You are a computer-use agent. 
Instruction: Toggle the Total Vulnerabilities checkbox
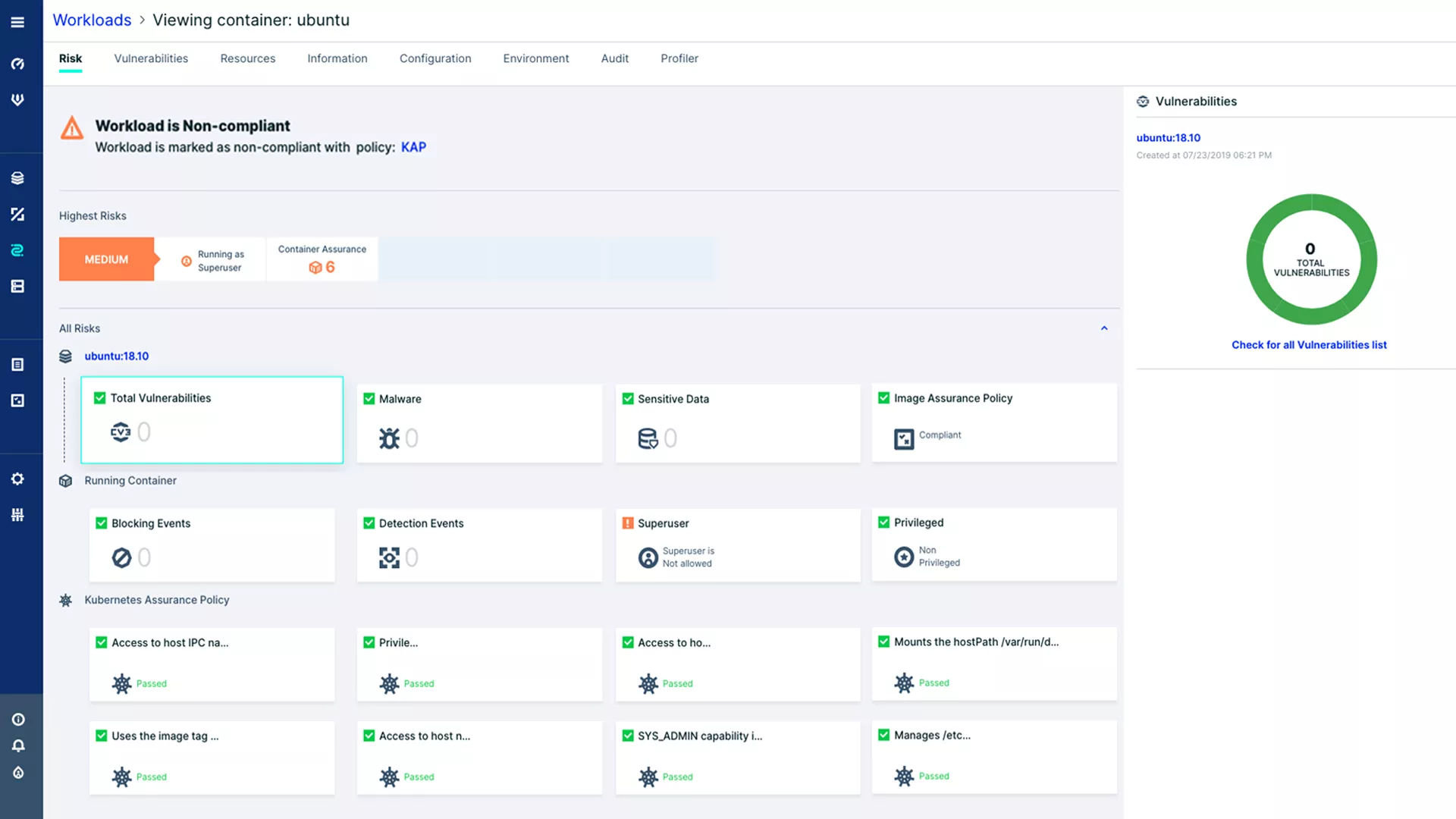point(99,398)
